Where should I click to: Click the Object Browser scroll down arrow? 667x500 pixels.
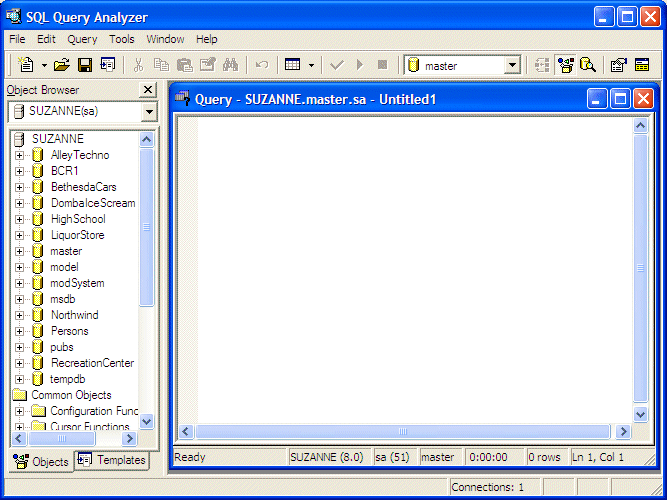[146, 422]
